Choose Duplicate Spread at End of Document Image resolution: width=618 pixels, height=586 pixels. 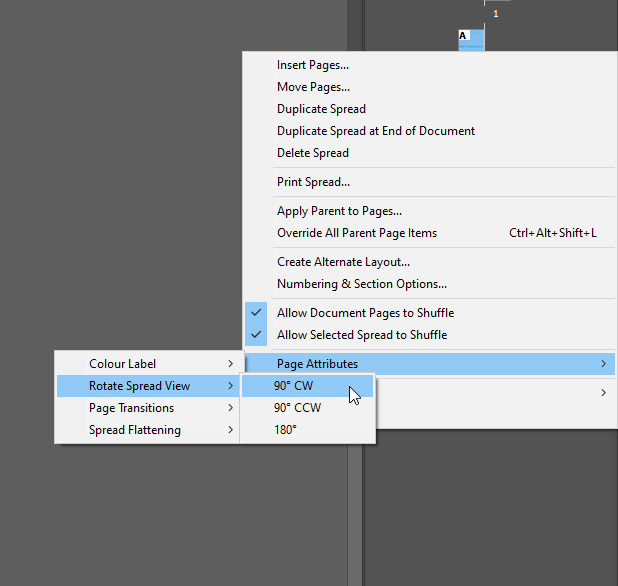point(375,131)
